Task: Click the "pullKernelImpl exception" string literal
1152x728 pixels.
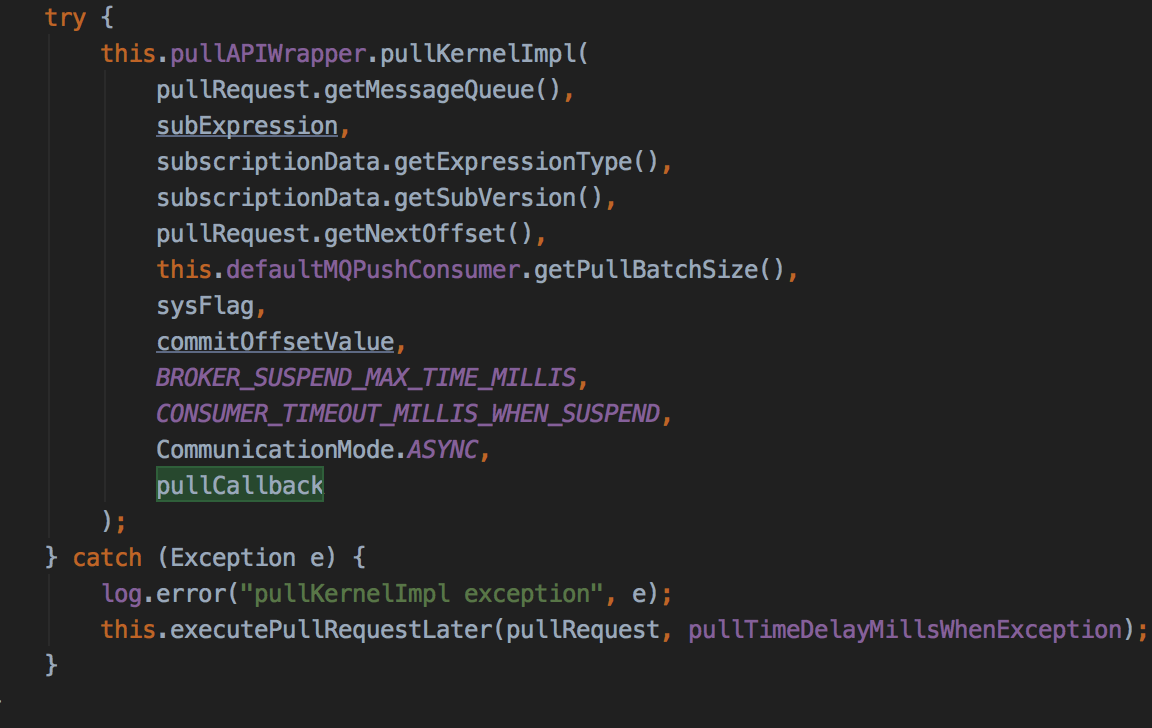Action: [422, 594]
